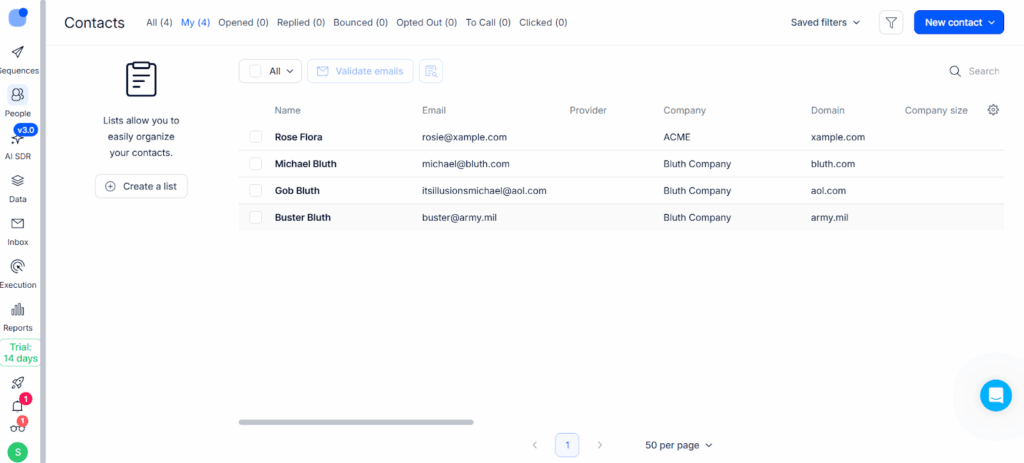1024x463 pixels.
Task: Open the Sequences section in sidebar
Action: pyautogui.click(x=18, y=59)
